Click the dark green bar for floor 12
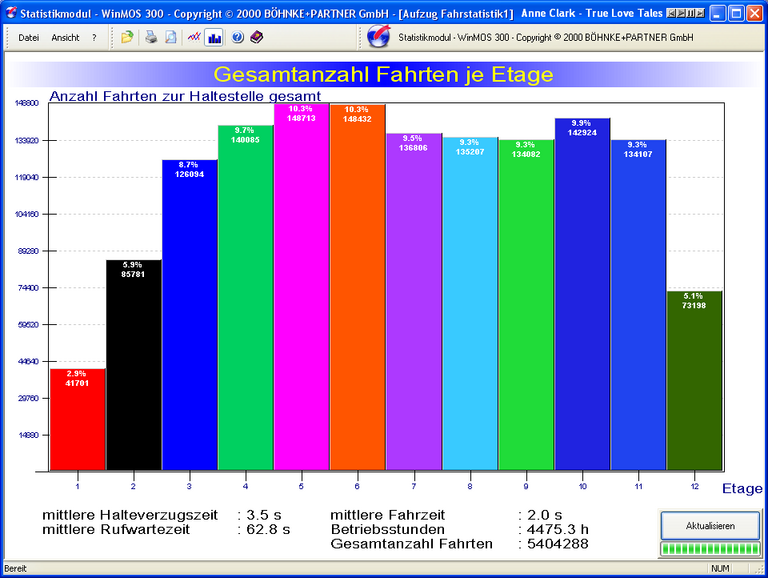Screen dimensions: 768x578 click(694, 380)
